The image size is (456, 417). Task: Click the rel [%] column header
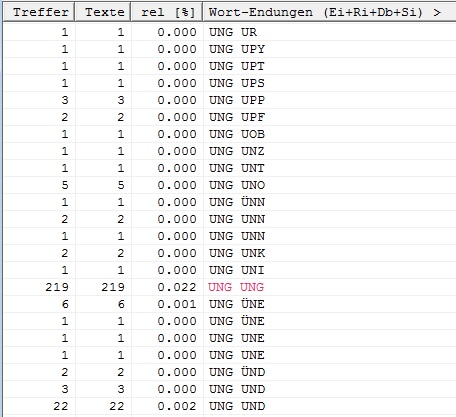click(x=167, y=12)
